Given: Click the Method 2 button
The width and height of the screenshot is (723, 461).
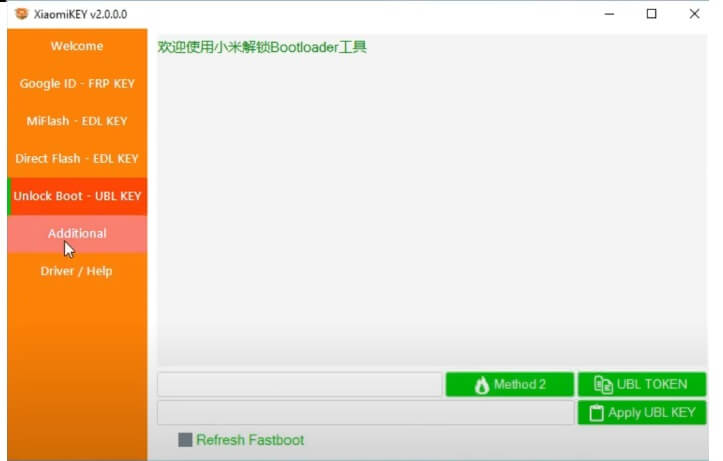Looking at the screenshot, I should 510,384.
